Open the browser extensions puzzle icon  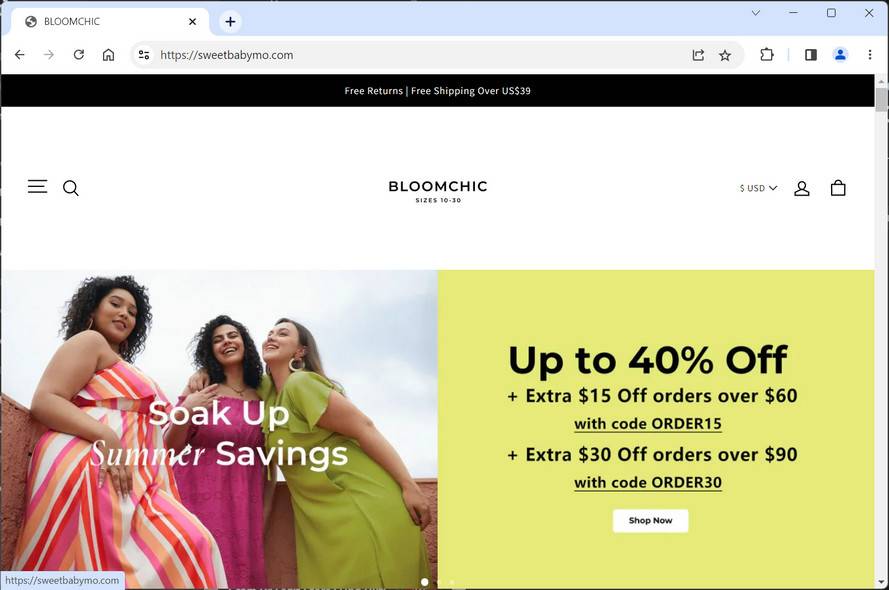tap(767, 54)
